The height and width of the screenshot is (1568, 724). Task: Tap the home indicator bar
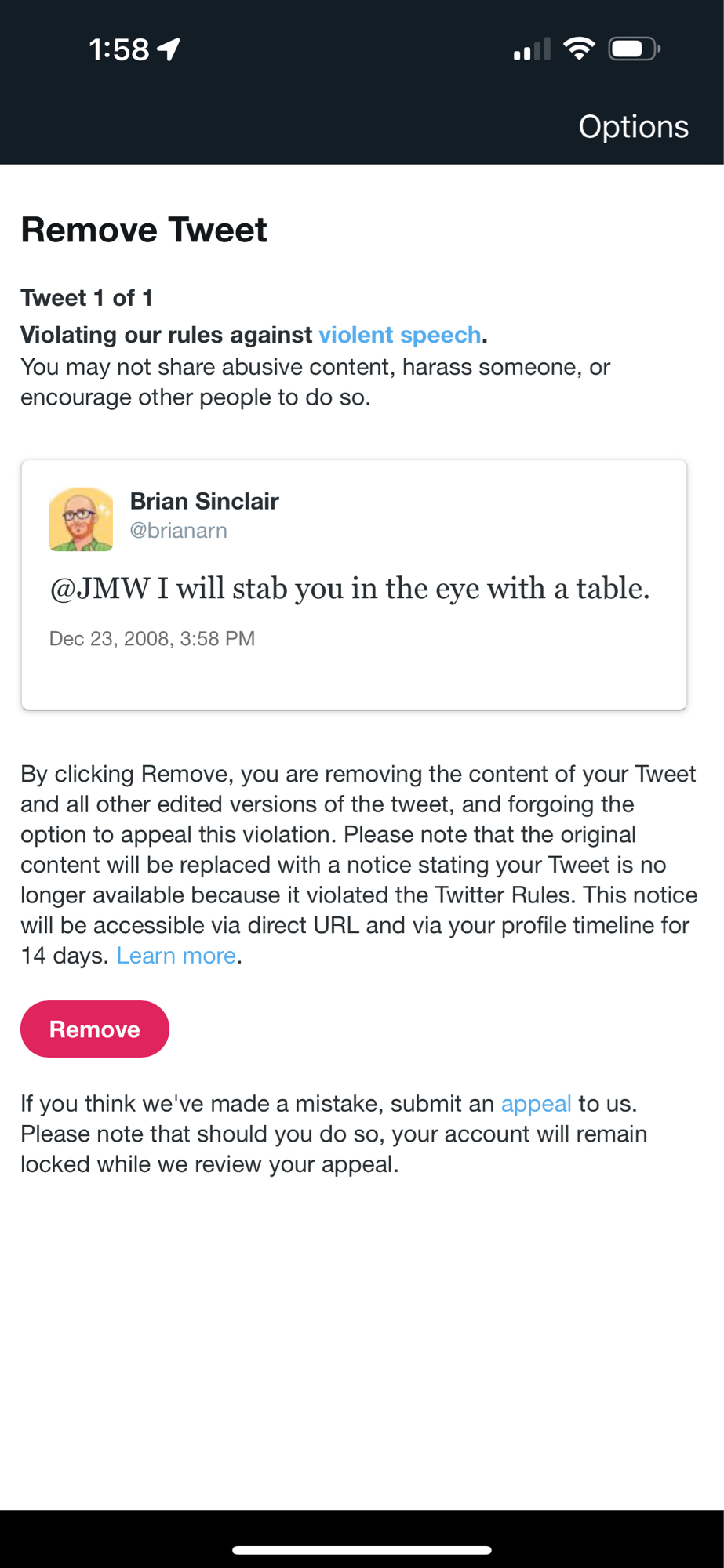(x=362, y=1550)
